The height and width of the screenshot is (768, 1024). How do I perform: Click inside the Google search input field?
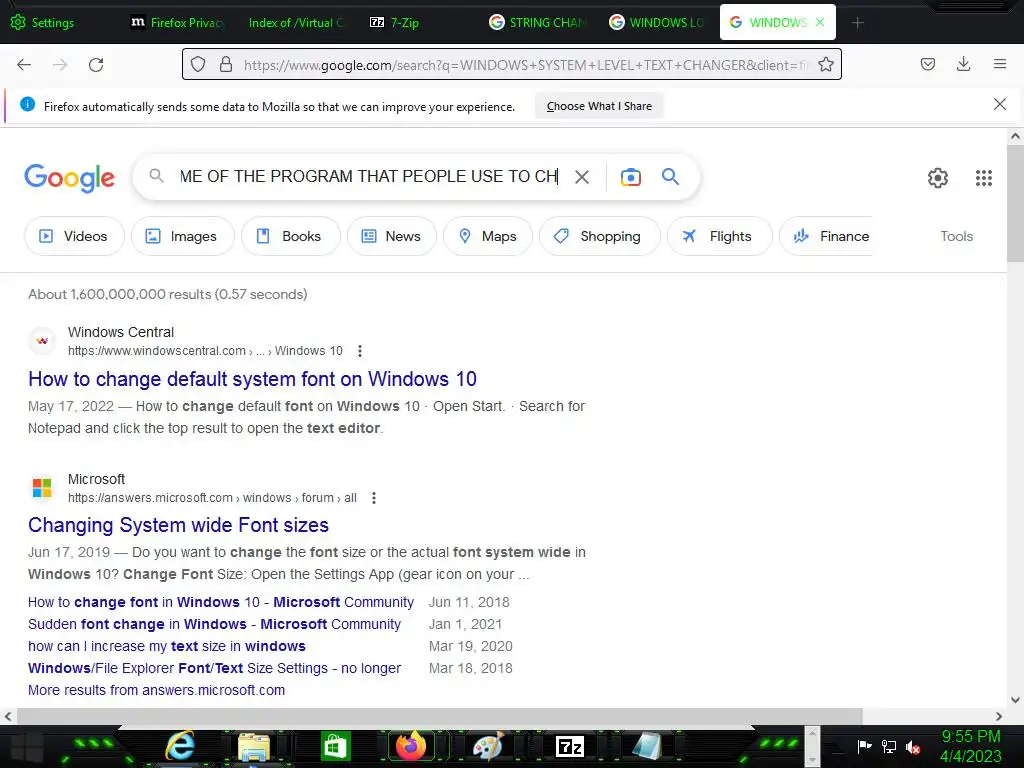tap(369, 176)
